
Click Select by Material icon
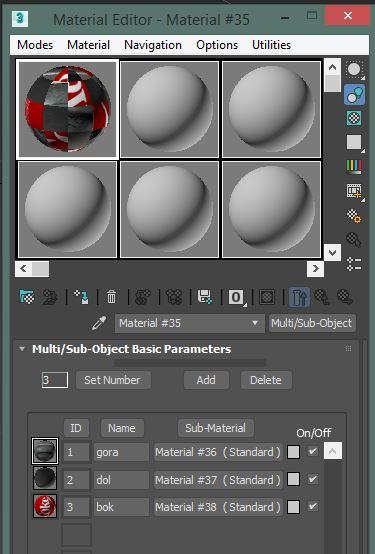pyautogui.click(x=354, y=240)
